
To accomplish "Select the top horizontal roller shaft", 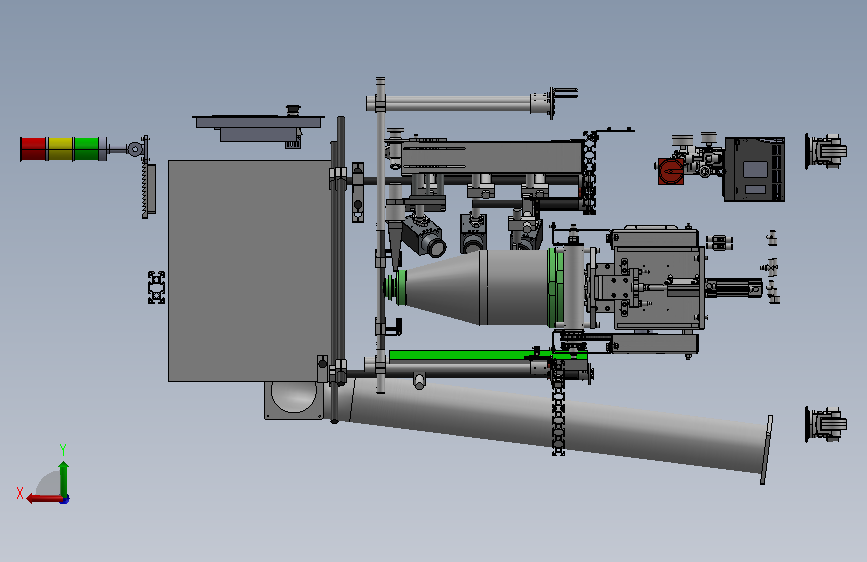I will pos(456,103).
